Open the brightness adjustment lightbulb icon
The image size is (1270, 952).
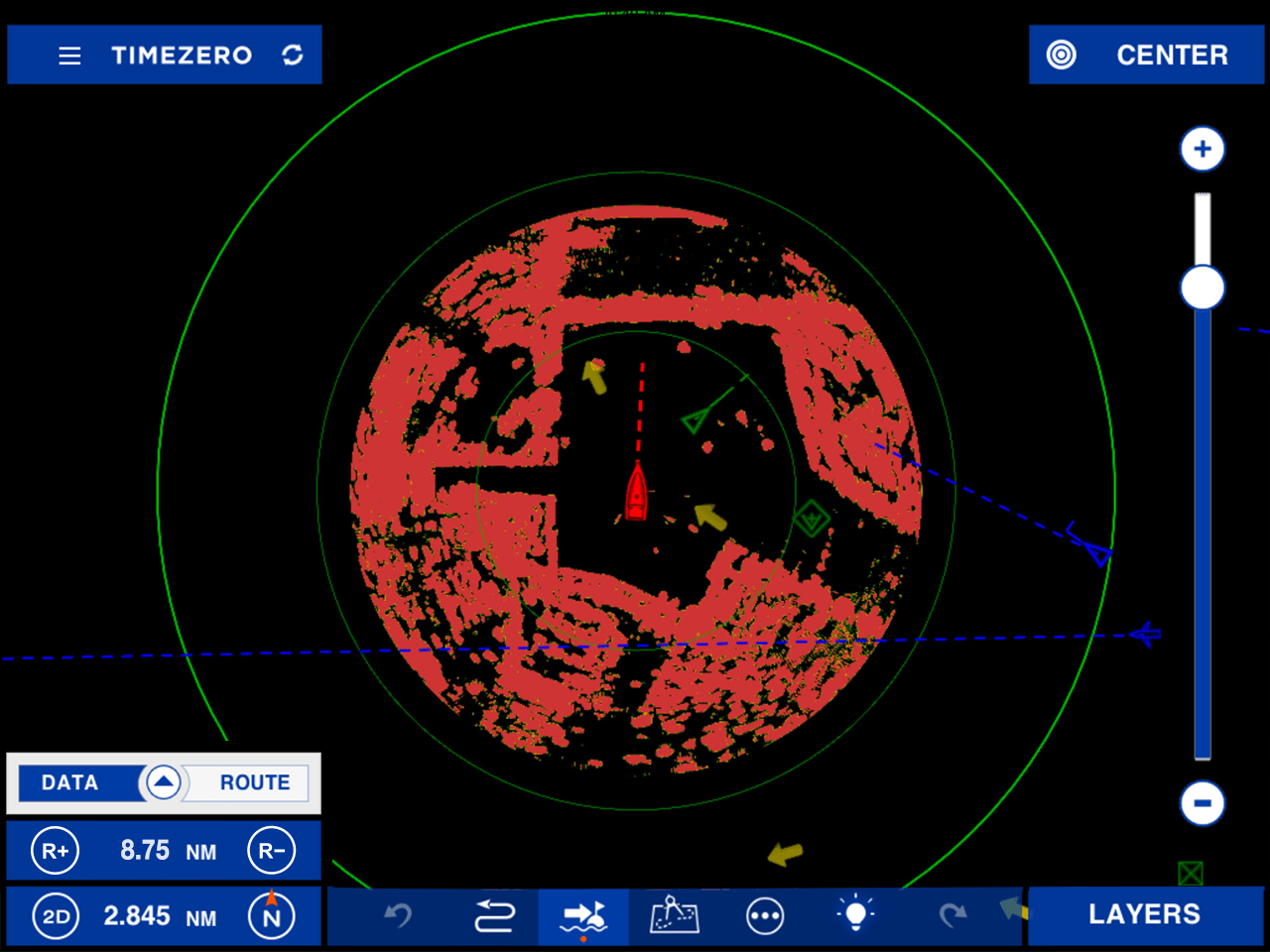point(856,915)
